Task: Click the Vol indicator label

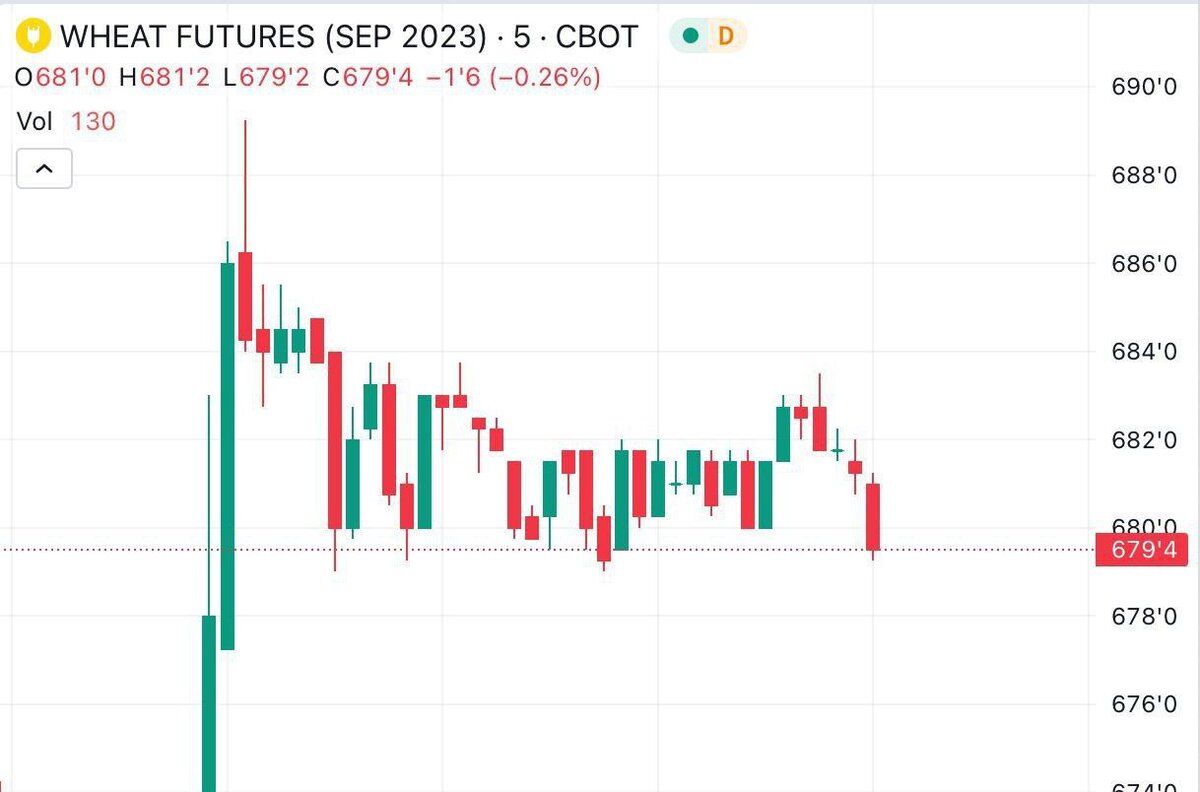Action: tap(35, 122)
